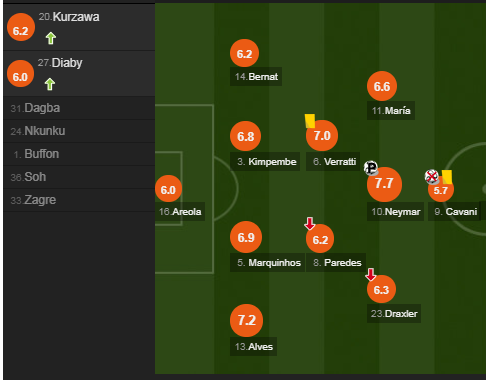Select Buffon in the substitutes list

coord(79,154)
